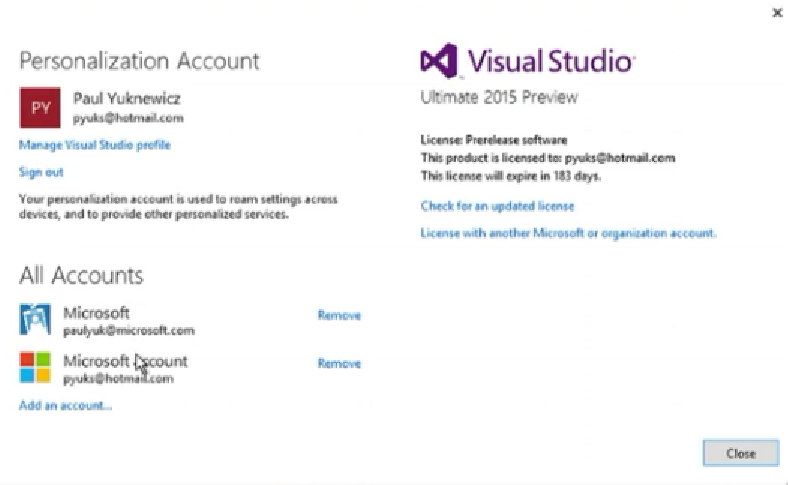Click License: Prerelease software text
This screenshot has height=485, width=788.
pos(494,140)
